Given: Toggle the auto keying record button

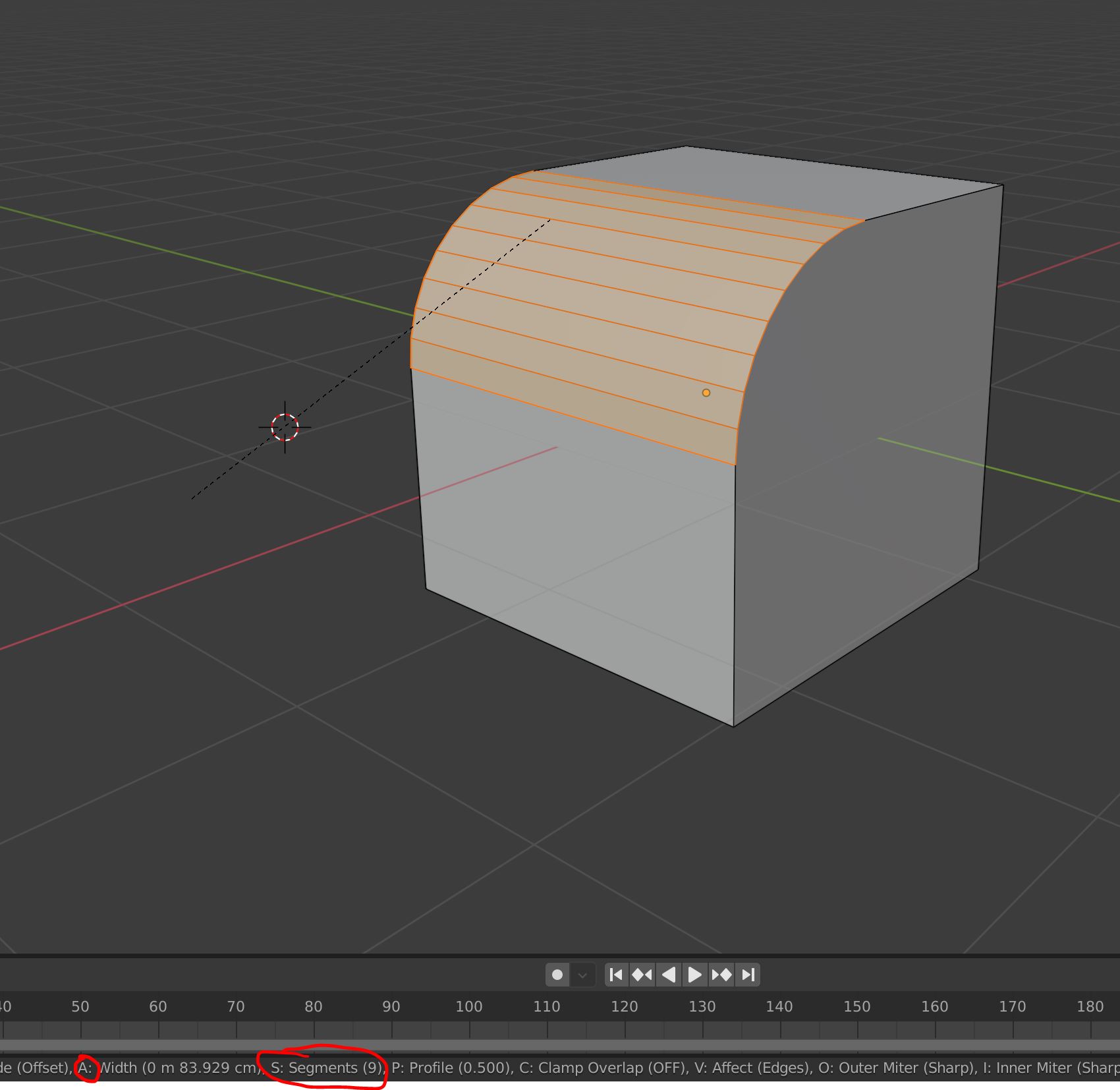Looking at the screenshot, I should coord(557,975).
